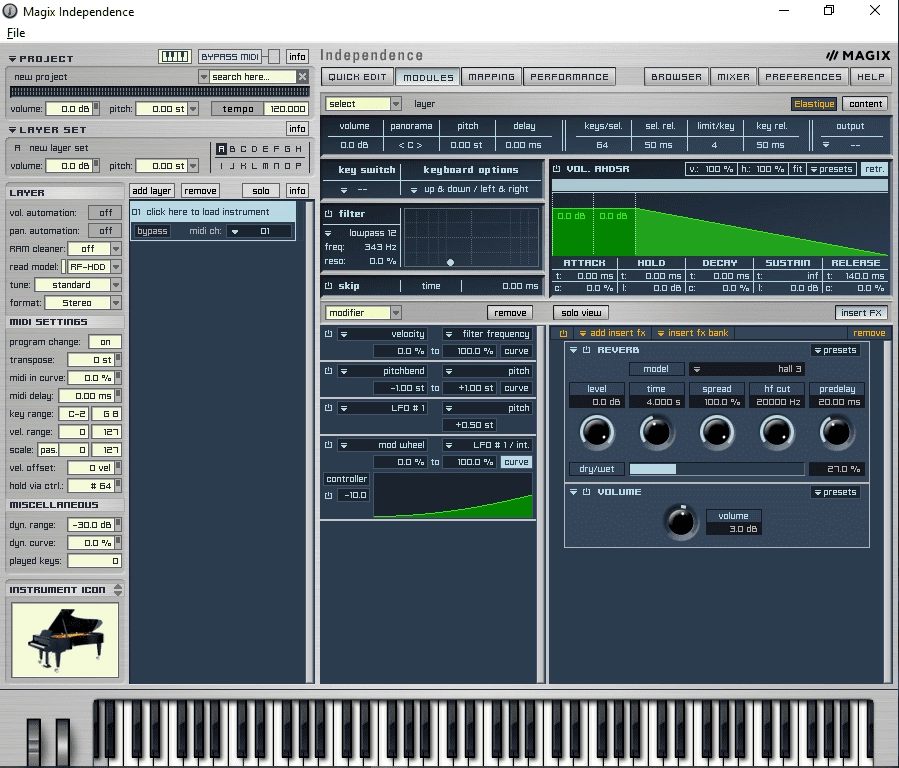Open the read model RF-HDD dropdown
This screenshot has width=899, height=768.
click(116, 267)
